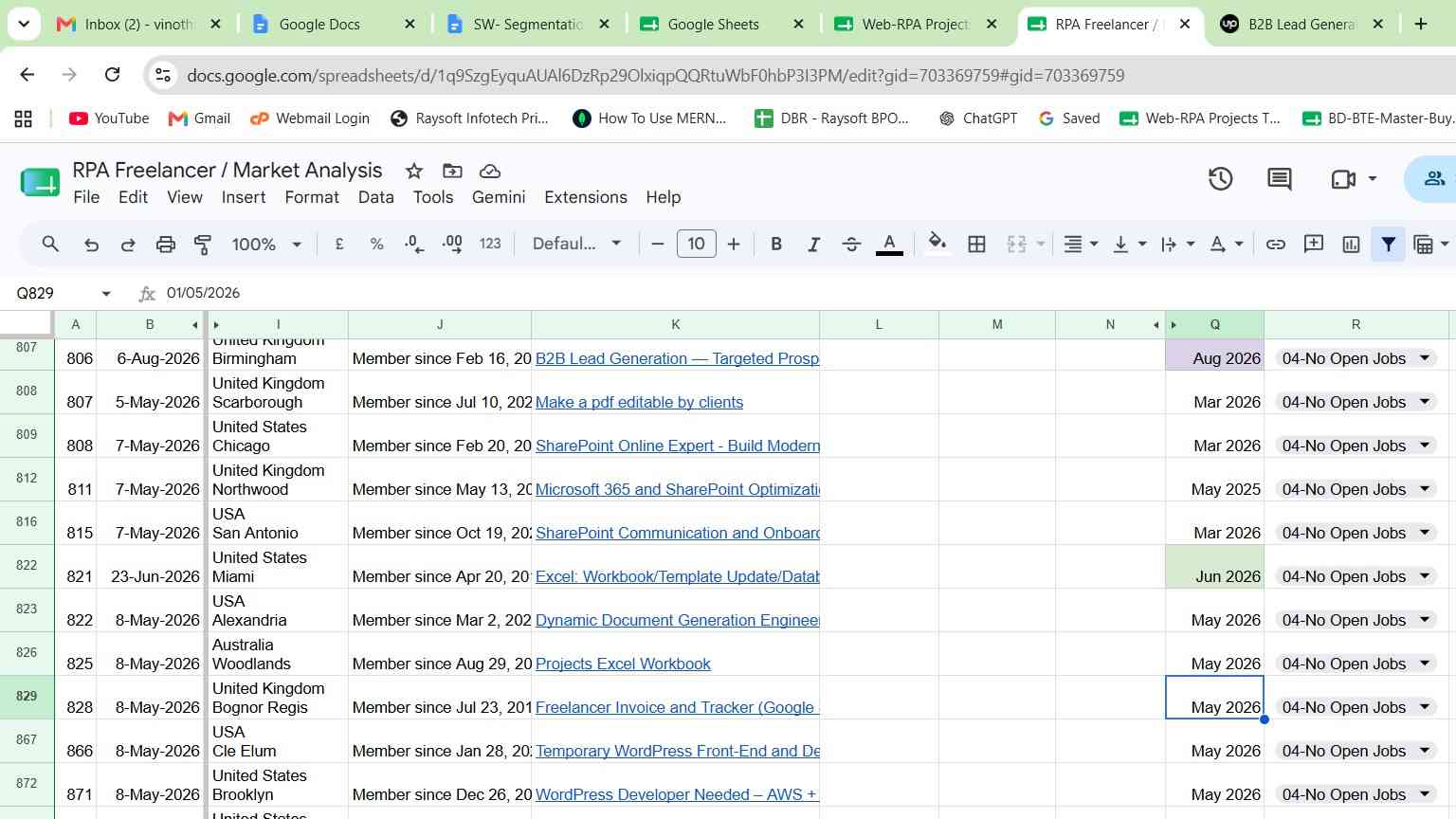1456x819 pixels.
Task: Click the print icon in toolbar
Action: point(166,245)
